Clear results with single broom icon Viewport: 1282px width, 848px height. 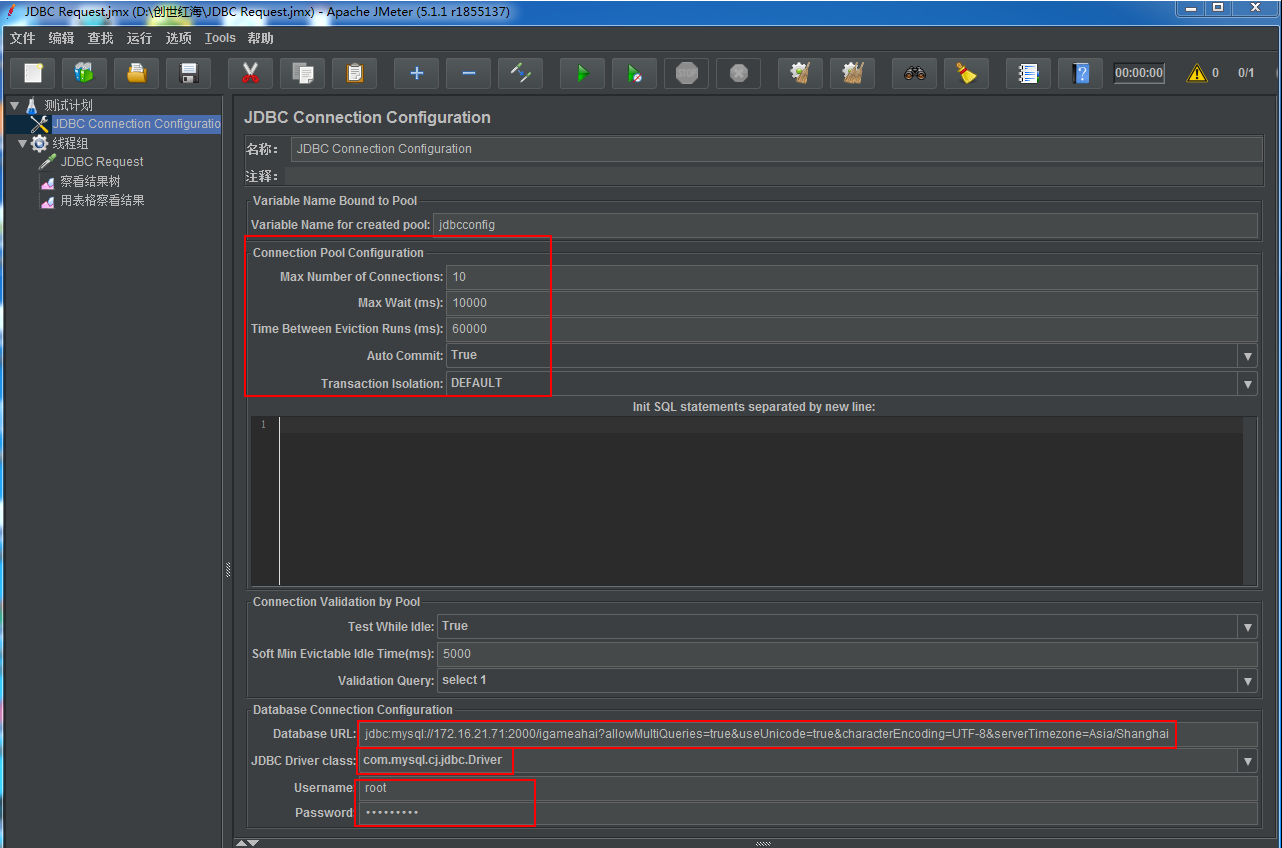801,73
